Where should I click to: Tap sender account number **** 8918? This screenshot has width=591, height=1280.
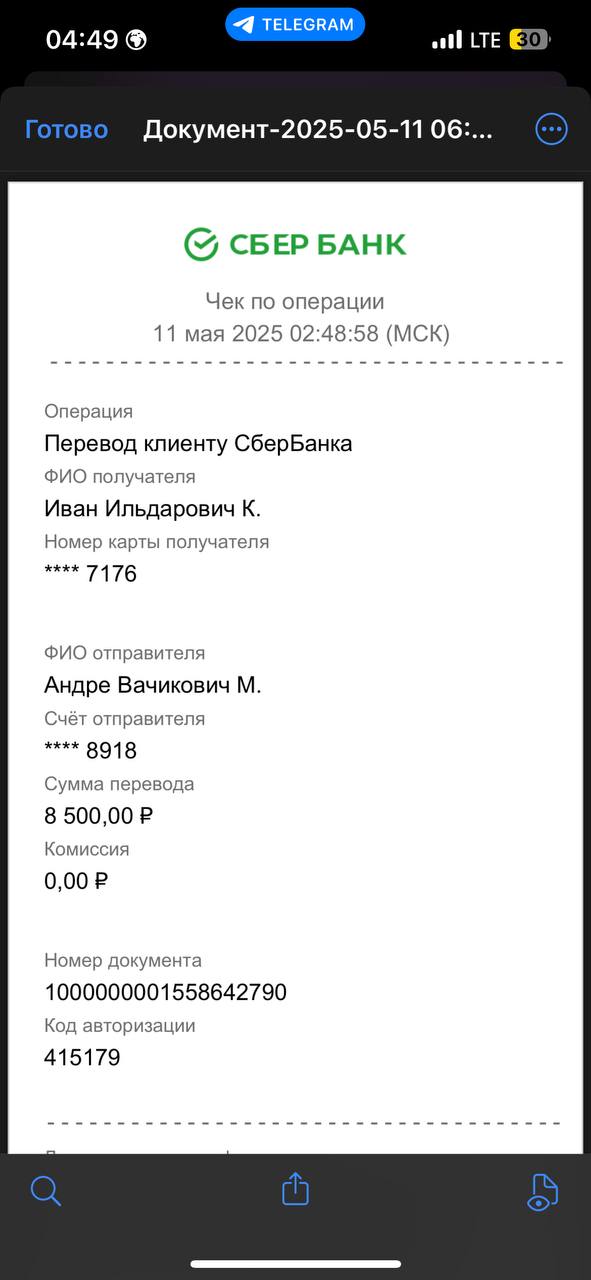(x=90, y=750)
